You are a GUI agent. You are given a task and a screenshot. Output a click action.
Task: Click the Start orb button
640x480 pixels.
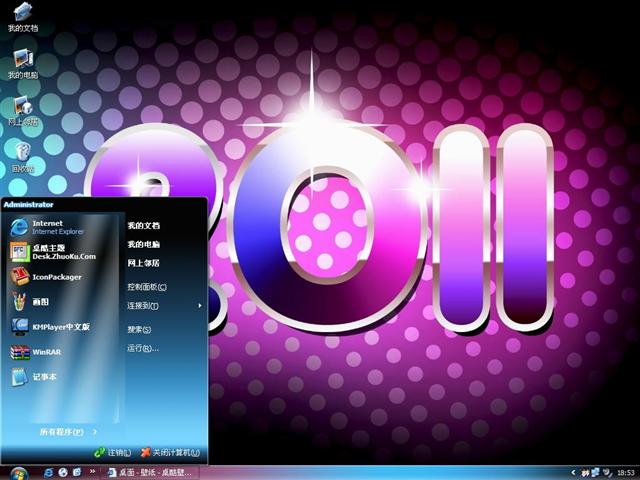click(x=19, y=473)
